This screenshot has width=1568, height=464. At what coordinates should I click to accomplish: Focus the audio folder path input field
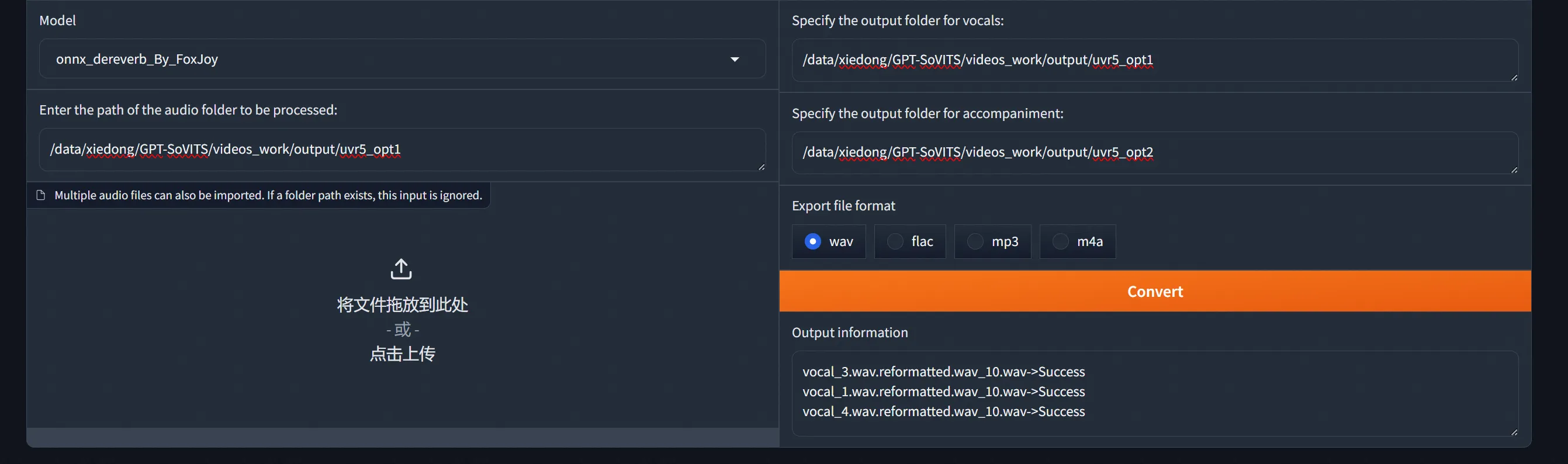(401, 149)
